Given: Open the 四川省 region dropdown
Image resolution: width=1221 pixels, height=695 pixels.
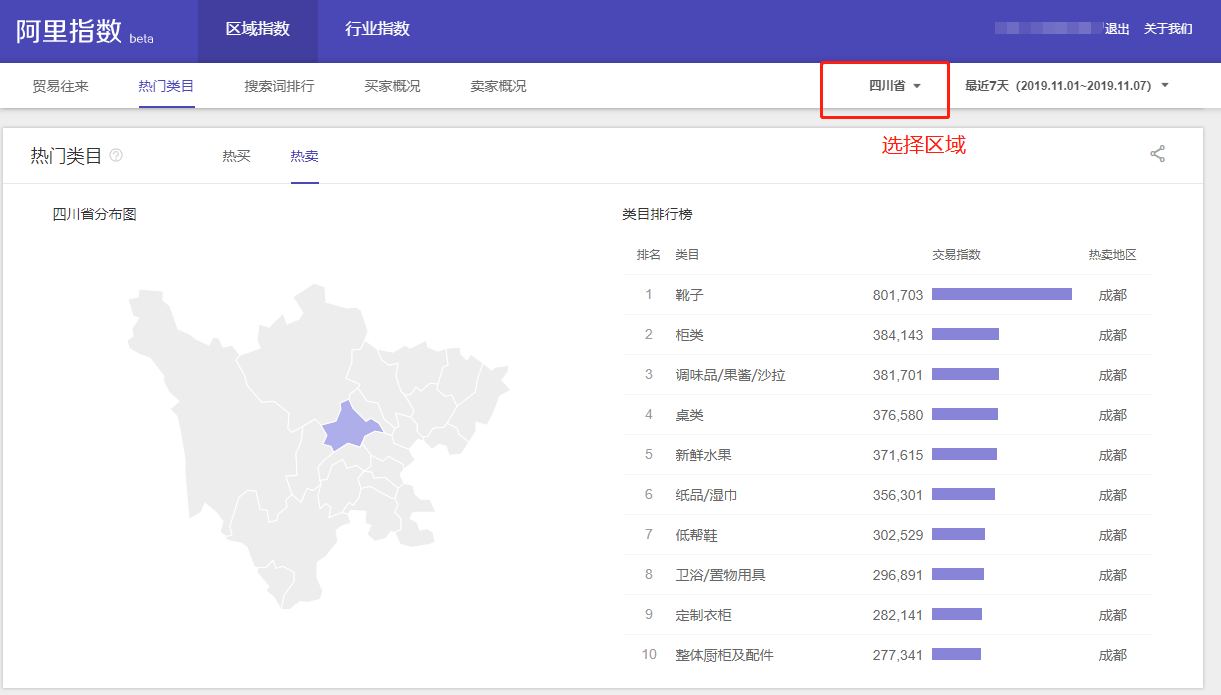Looking at the screenshot, I should coord(894,86).
